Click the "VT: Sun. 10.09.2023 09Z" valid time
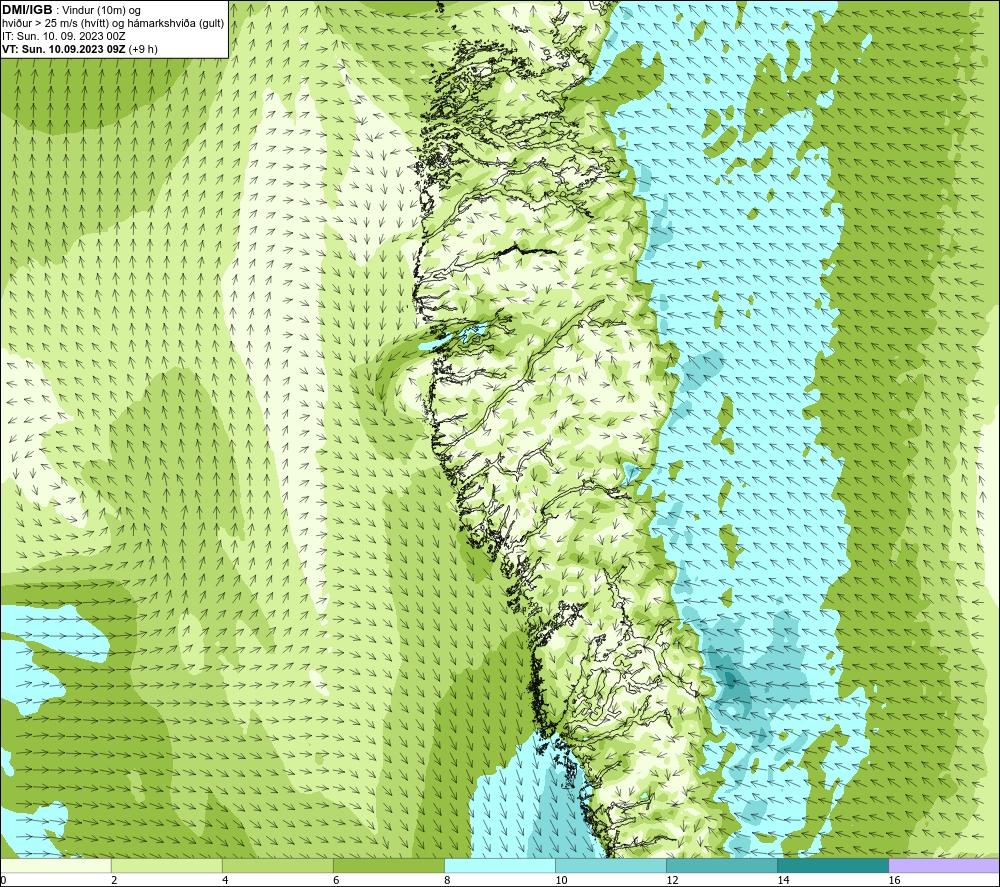Image resolution: width=1000 pixels, height=887 pixels. coord(64,49)
